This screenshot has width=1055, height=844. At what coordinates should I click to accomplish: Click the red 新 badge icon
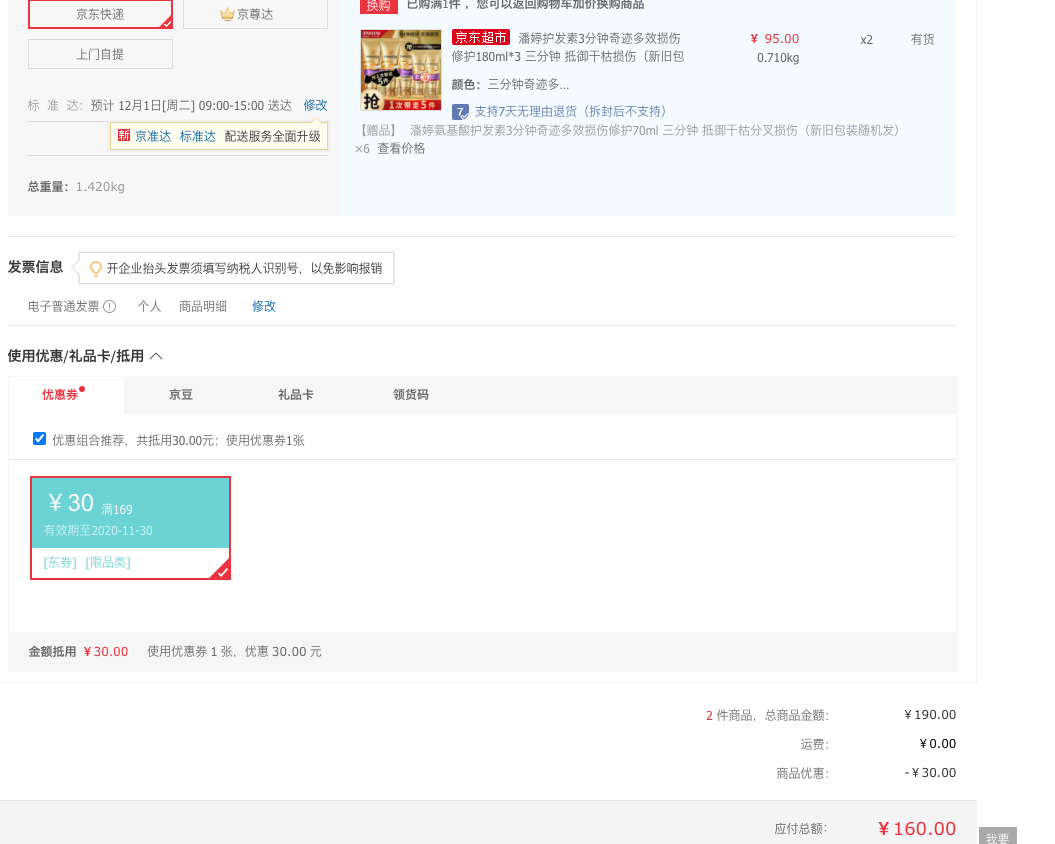point(124,135)
